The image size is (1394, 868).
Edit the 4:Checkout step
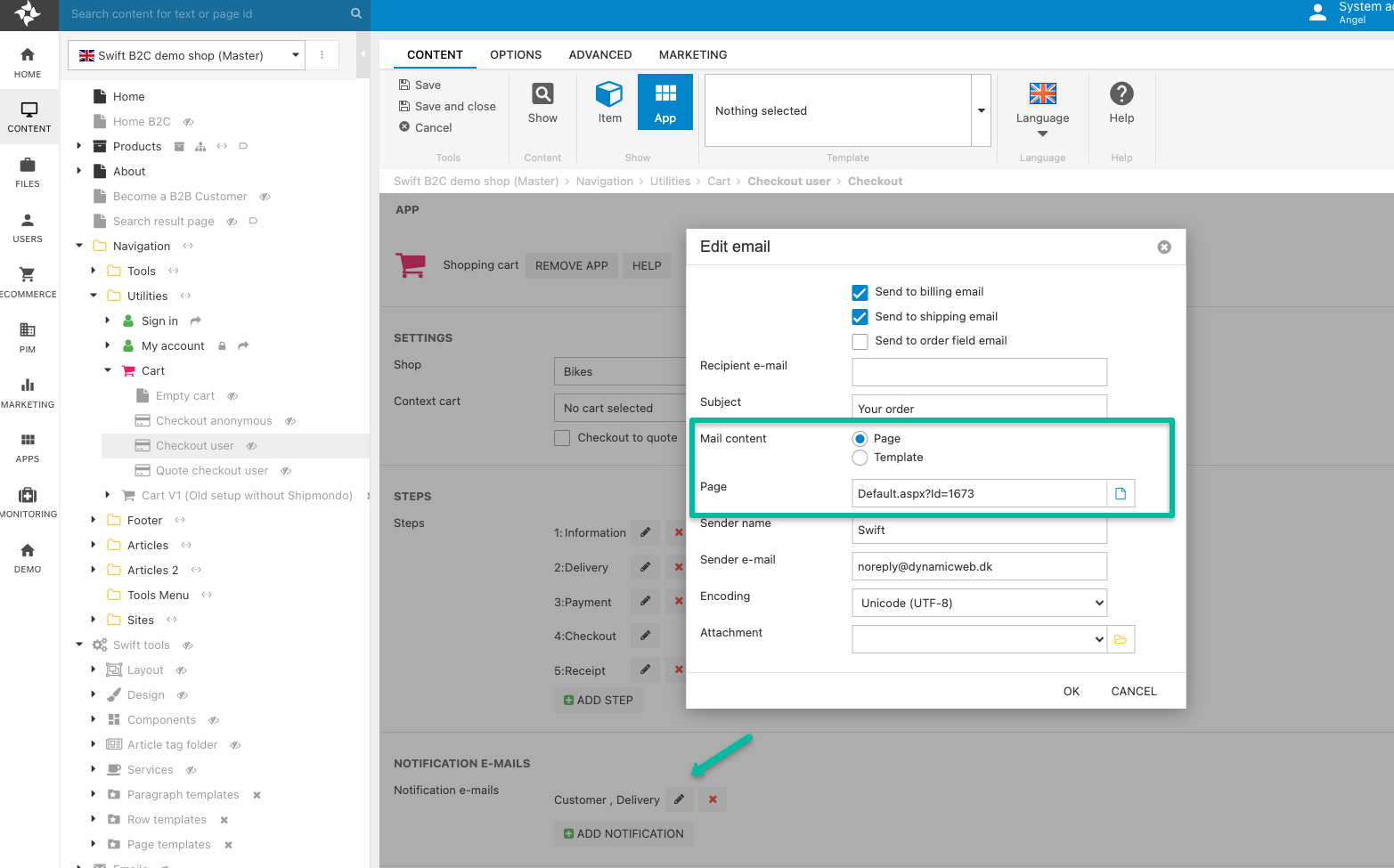[x=646, y=636]
